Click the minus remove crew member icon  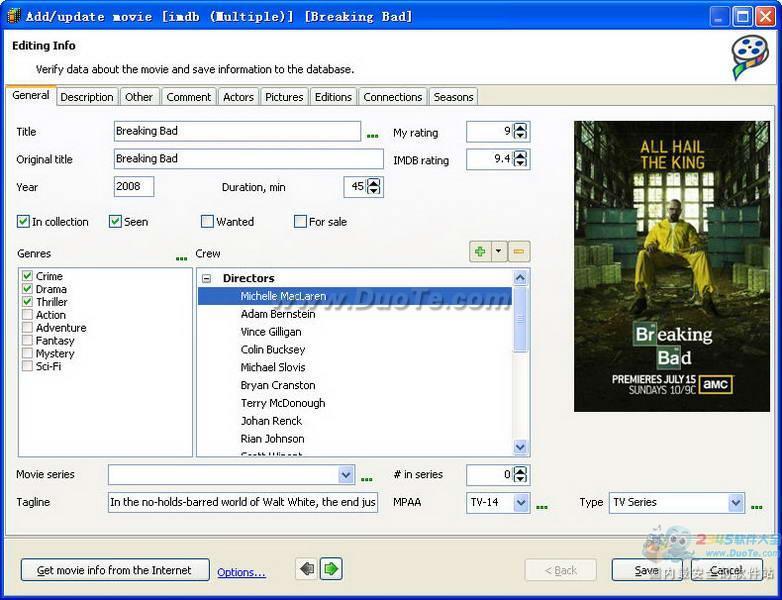pos(519,251)
